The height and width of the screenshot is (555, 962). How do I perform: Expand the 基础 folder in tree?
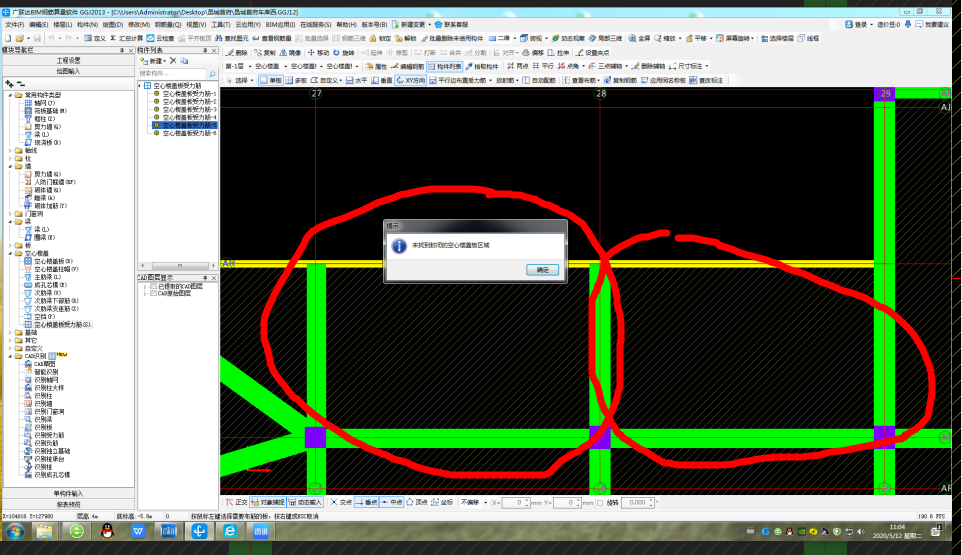[10, 332]
